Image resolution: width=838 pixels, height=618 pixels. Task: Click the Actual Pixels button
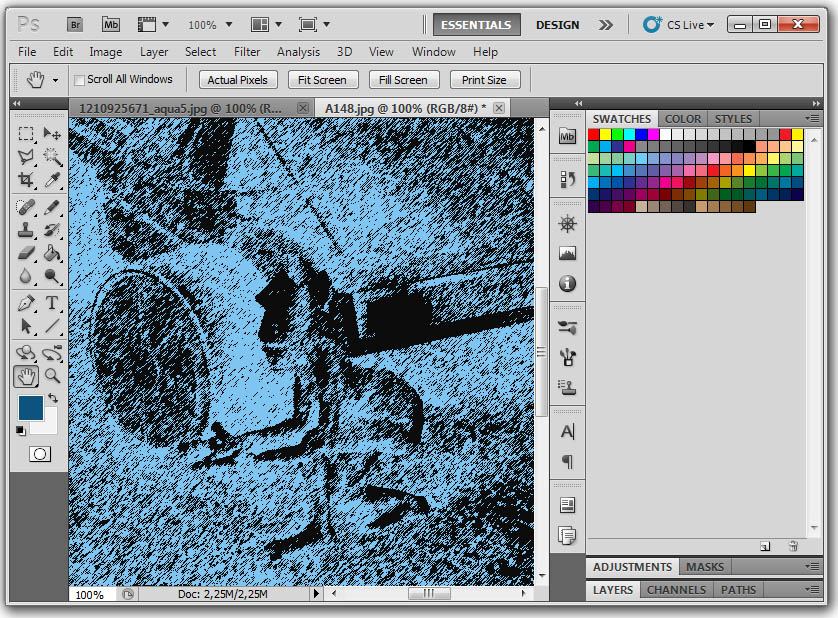238,80
